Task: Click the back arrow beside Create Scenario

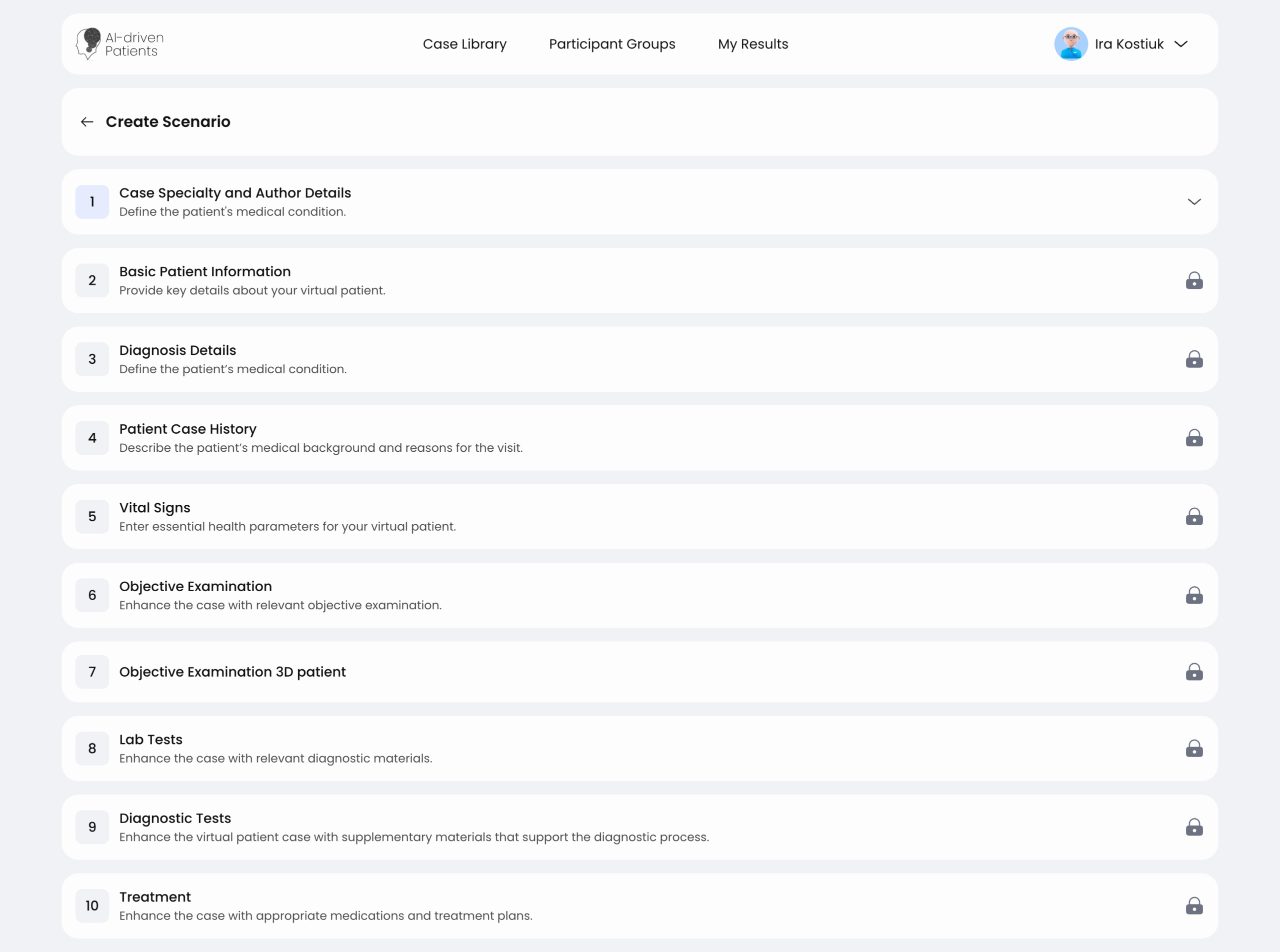Action: (x=87, y=121)
